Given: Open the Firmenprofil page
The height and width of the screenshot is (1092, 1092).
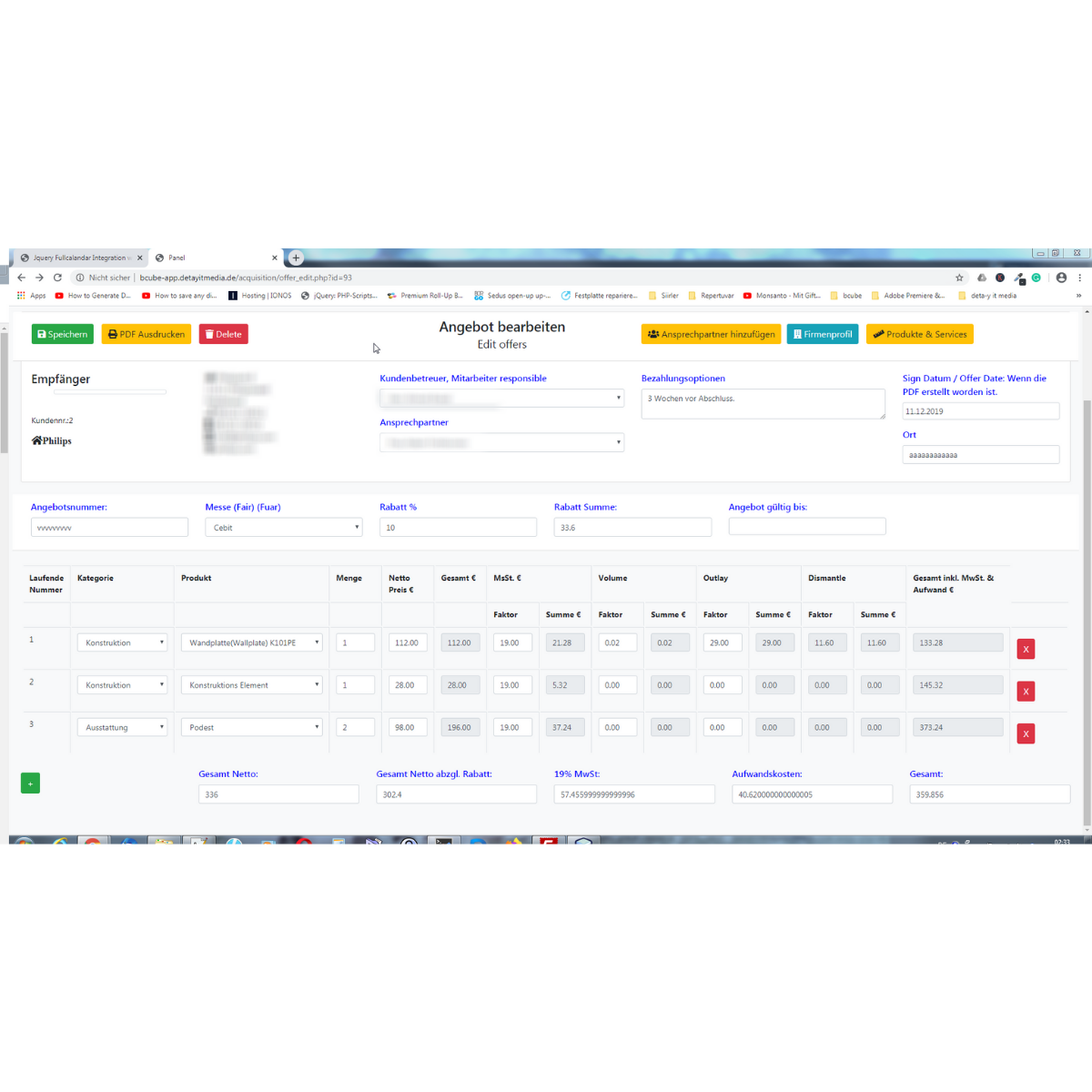Looking at the screenshot, I should [x=822, y=334].
